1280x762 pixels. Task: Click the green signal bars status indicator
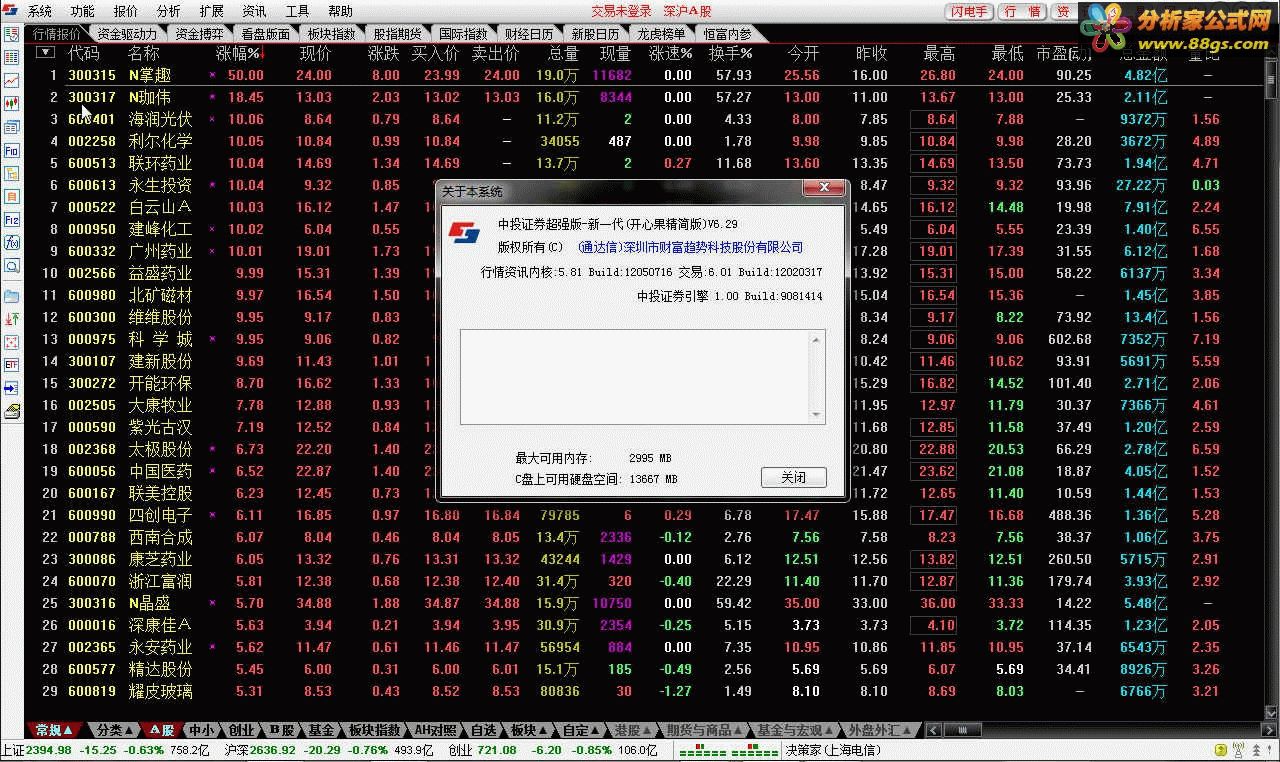tap(727, 751)
